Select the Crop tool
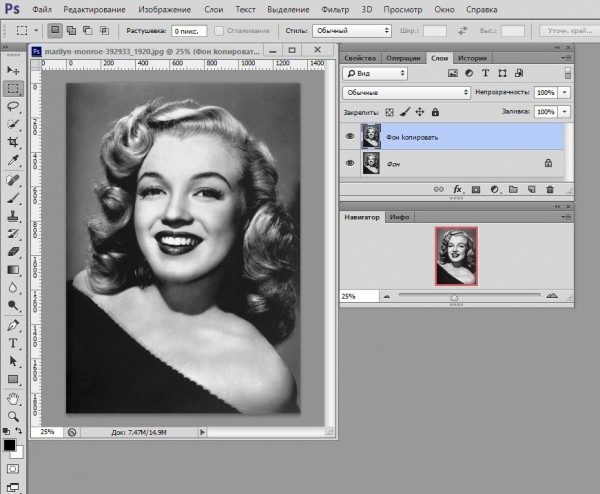Screen dimensions: 600x494 pyautogui.click(x=13, y=141)
